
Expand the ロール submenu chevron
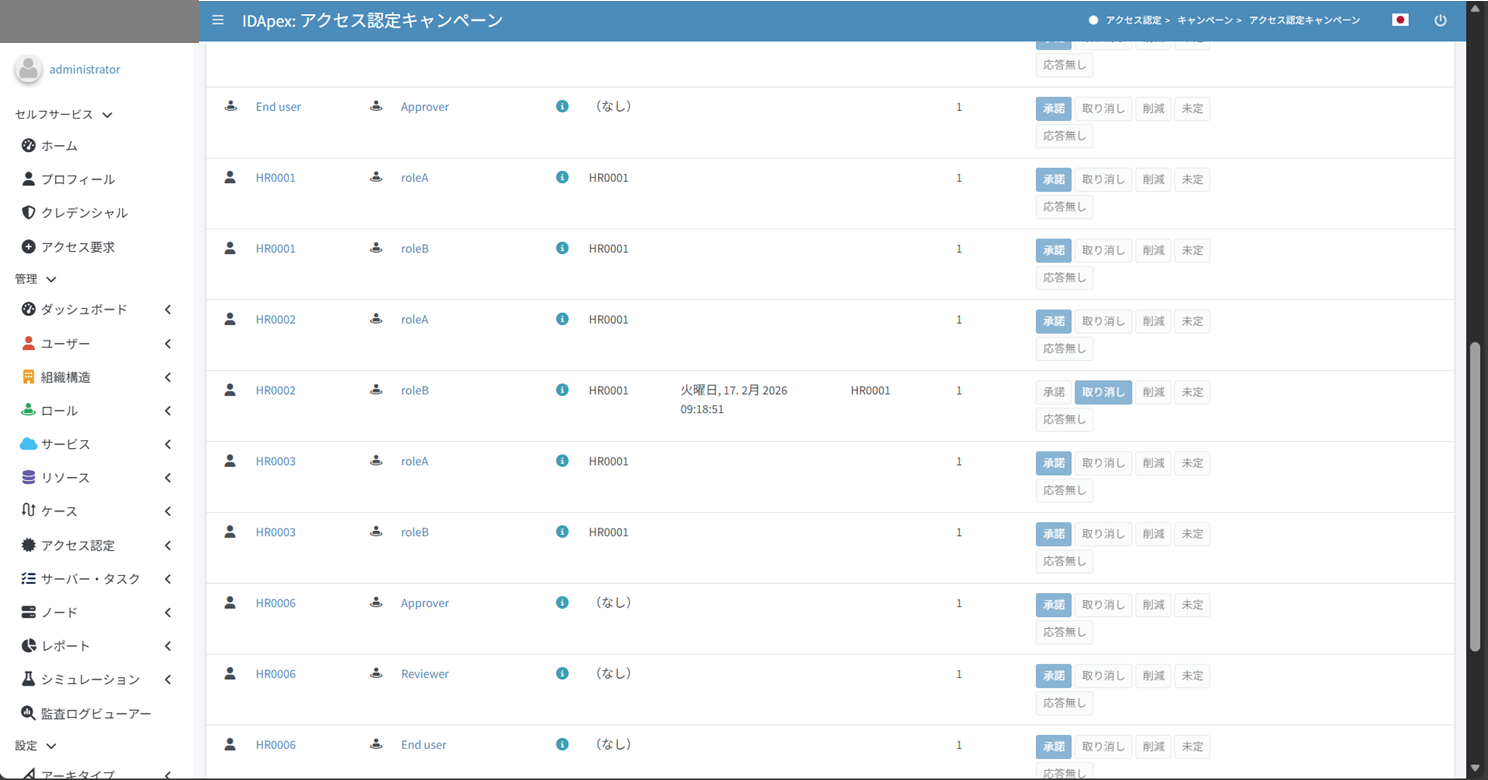(x=168, y=411)
